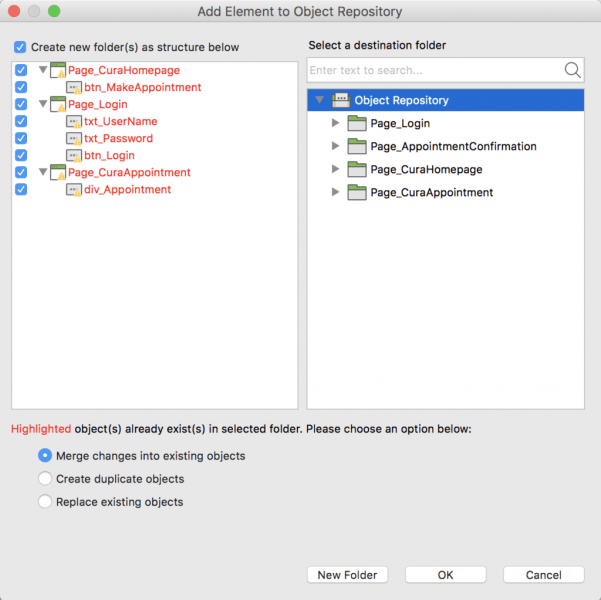This screenshot has height=600, width=601.
Task: Click the New Folder button
Action: (347, 575)
